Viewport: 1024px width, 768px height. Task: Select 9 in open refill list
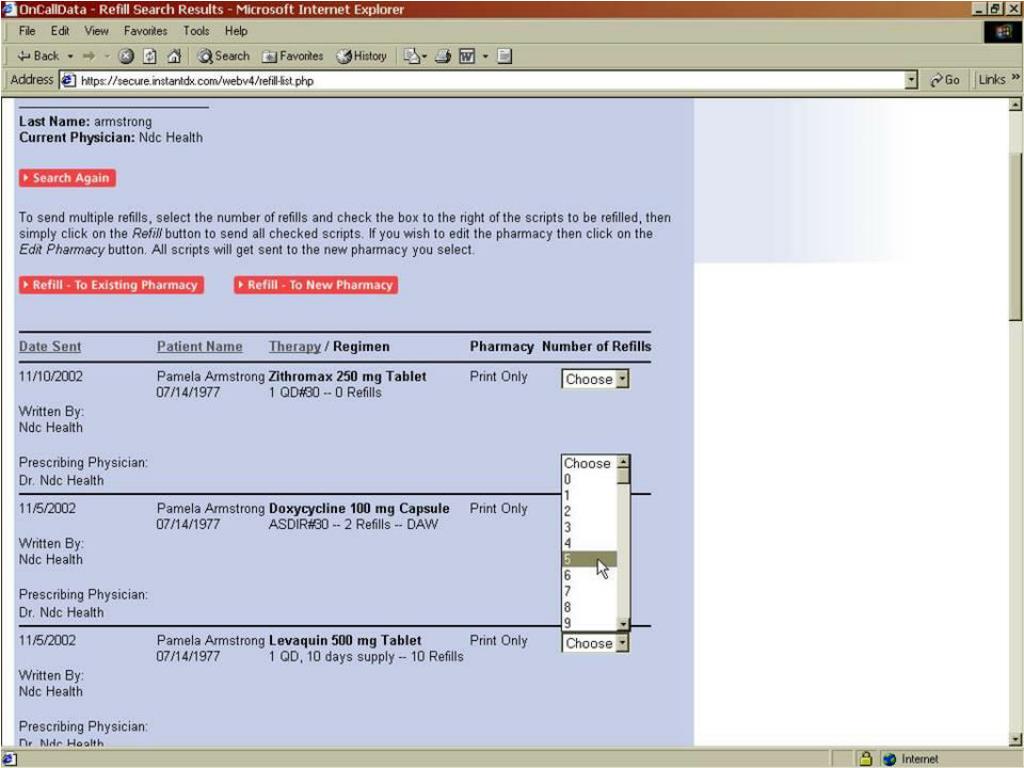coord(589,623)
